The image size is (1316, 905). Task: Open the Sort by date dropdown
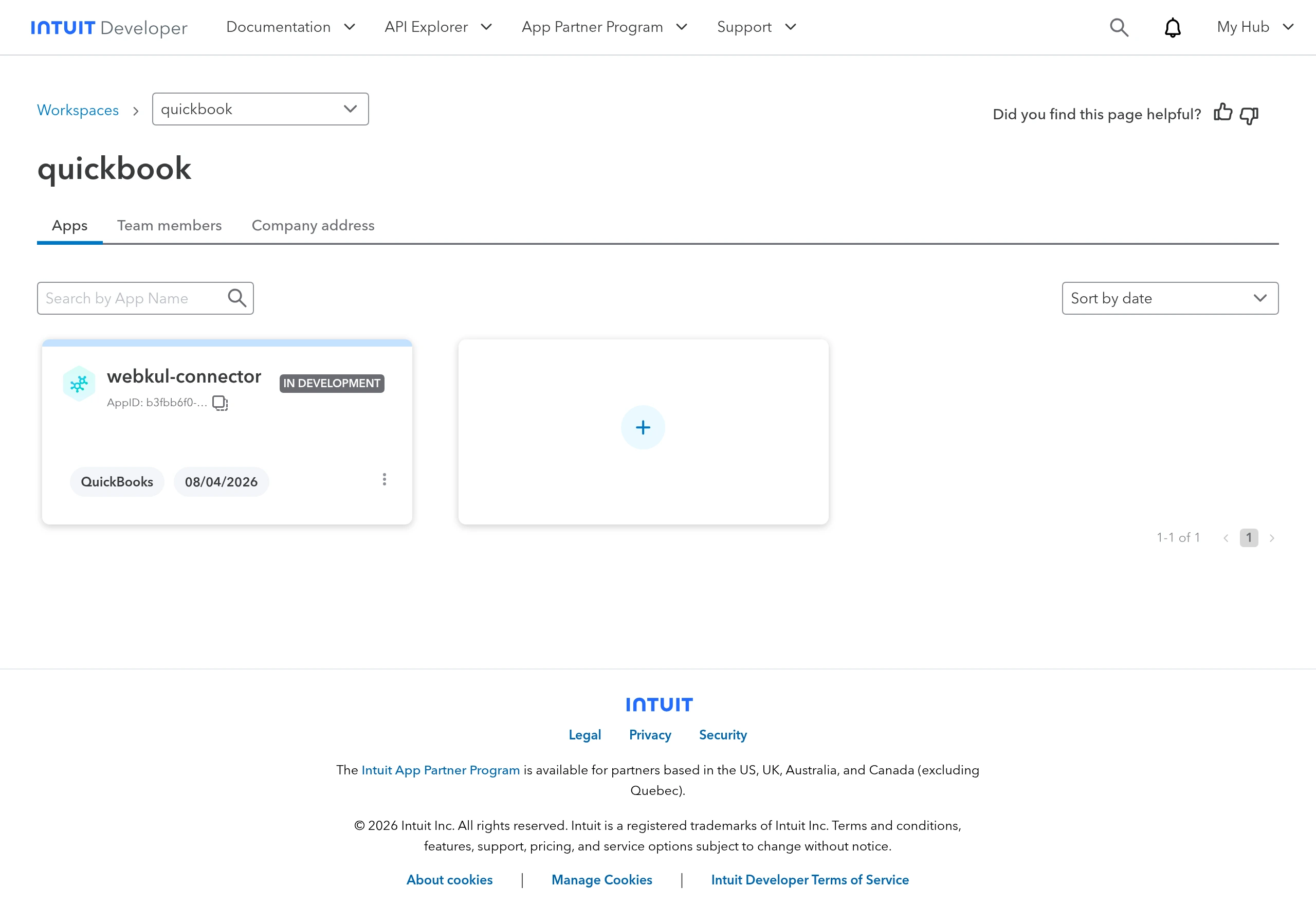1170,298
